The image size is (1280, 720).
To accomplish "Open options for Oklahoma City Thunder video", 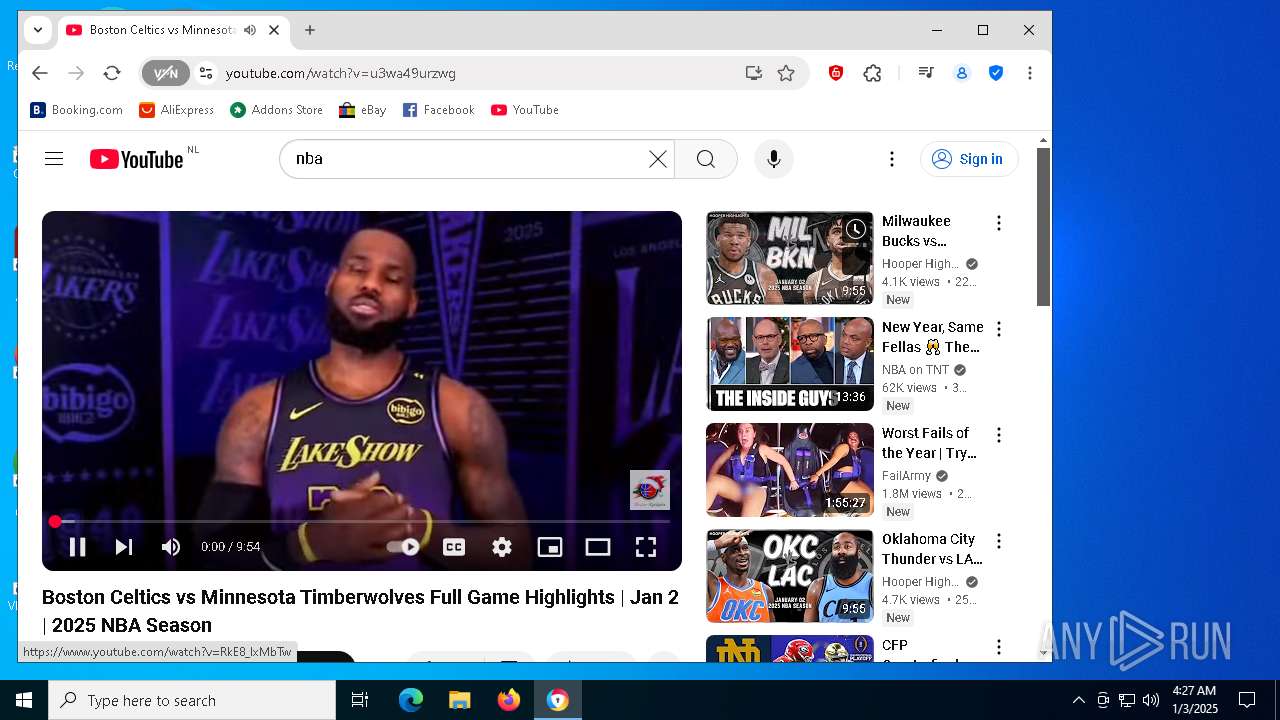I will click(998, 541).
